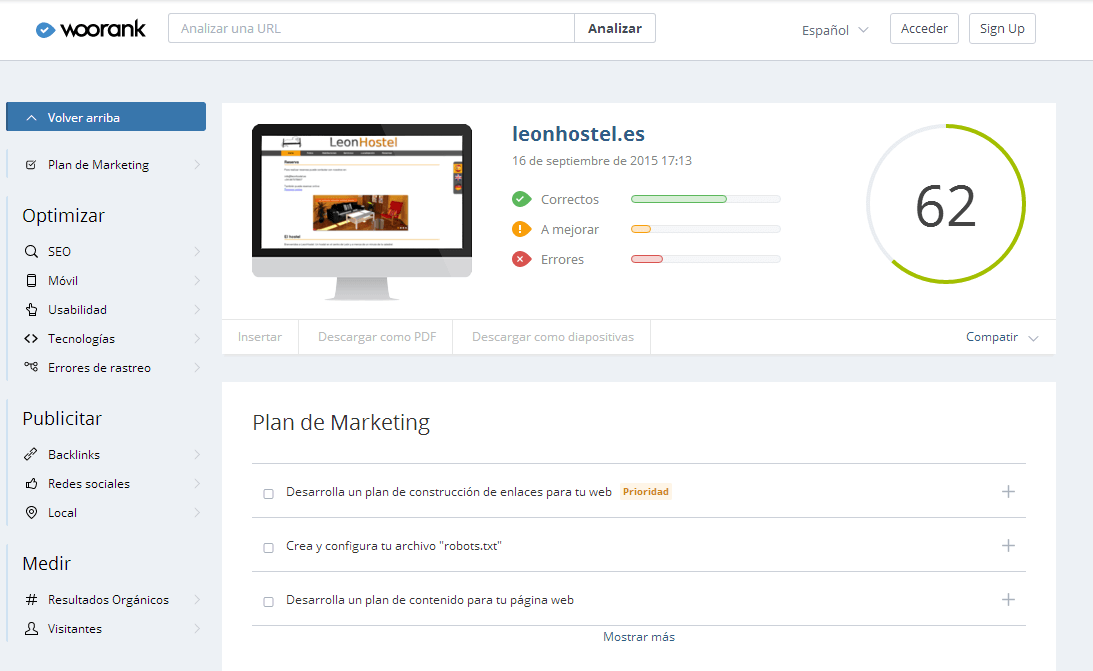Expand the Local section chevron
Screen dimensions: 1093x671
coord(197,513)
